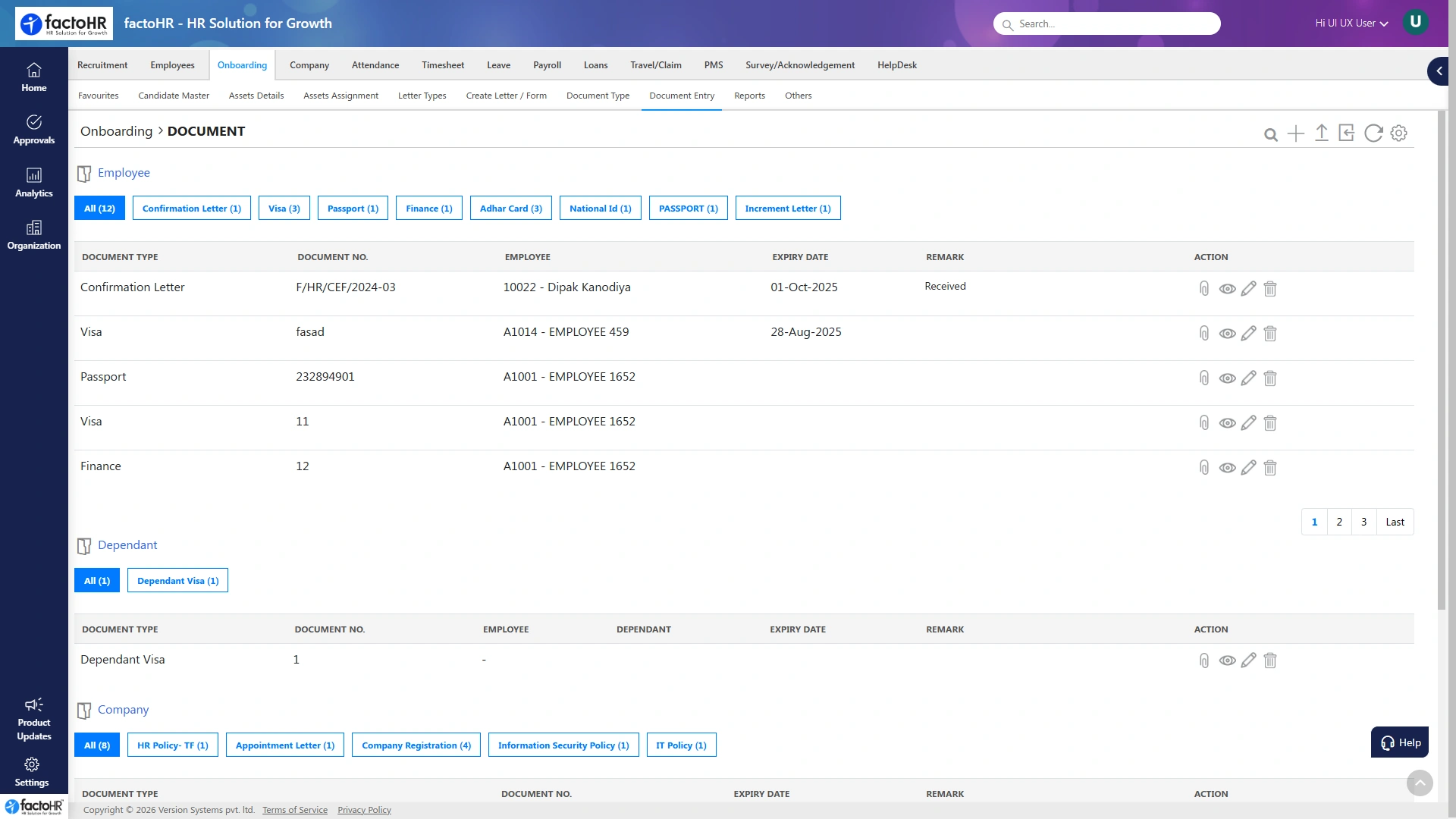This screenshot has height=819, width=1456.
Task: Switch to the Payroll tab
Action: click(547, 65)
